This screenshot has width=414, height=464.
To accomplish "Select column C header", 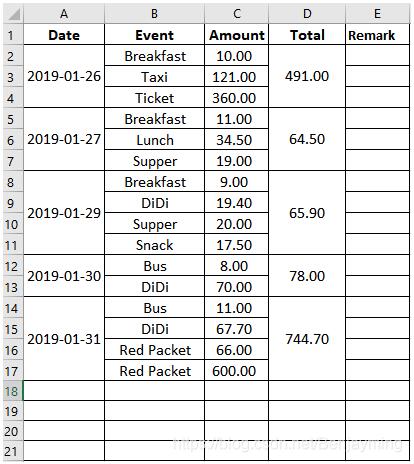I will coord(237,14).
